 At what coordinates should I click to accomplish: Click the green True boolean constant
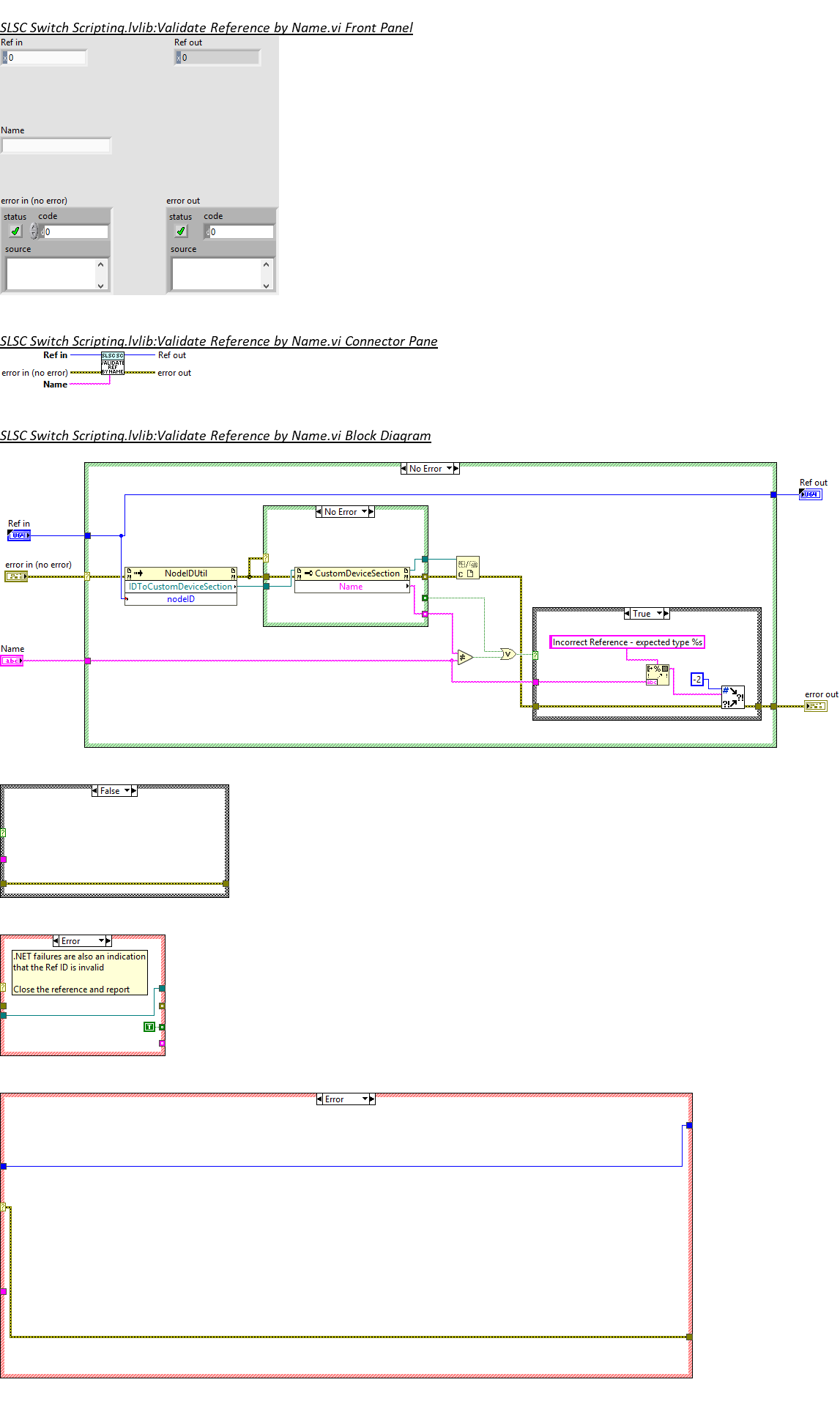click(149, 1027)
